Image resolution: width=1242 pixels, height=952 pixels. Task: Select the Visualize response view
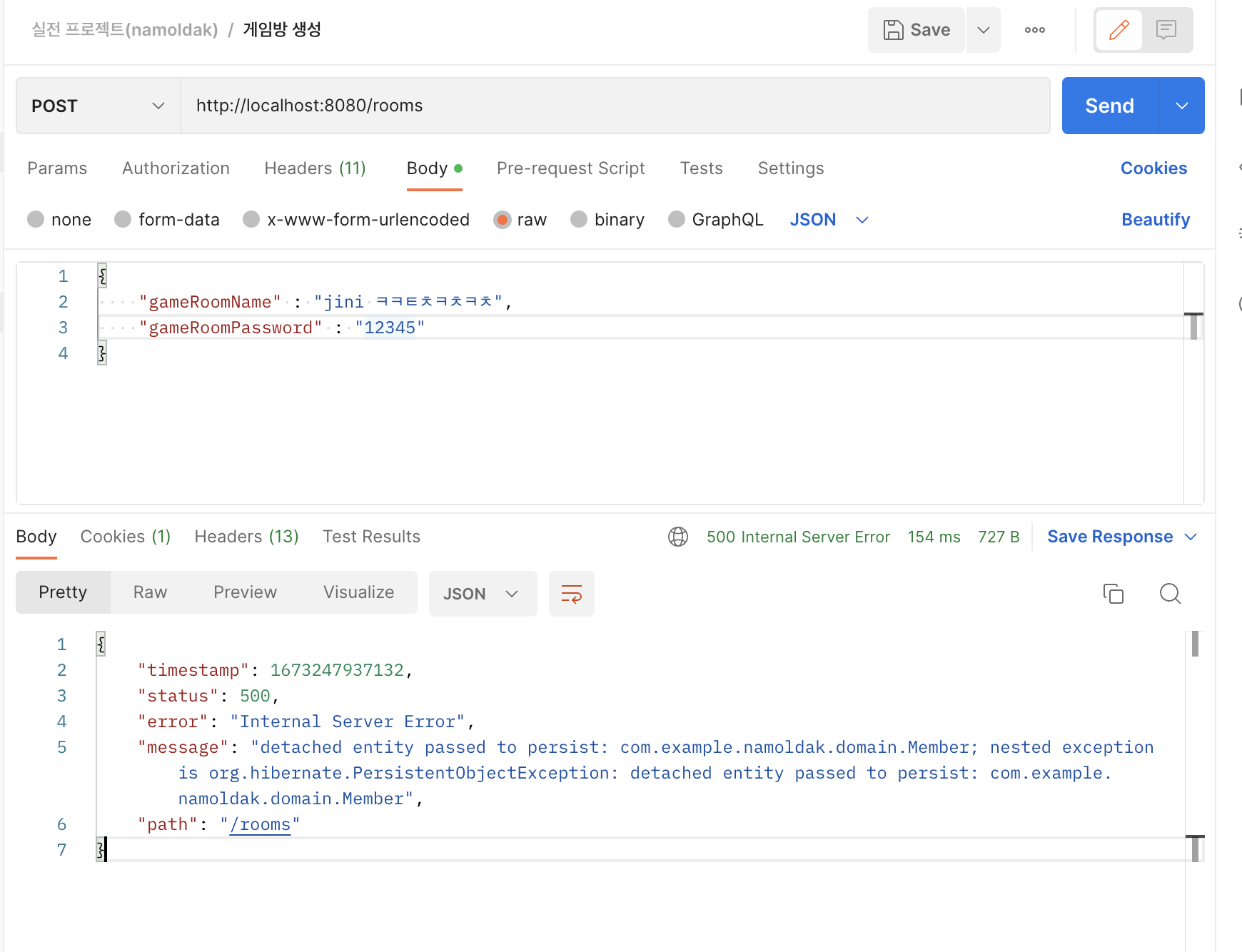click(x=358, y=592)
